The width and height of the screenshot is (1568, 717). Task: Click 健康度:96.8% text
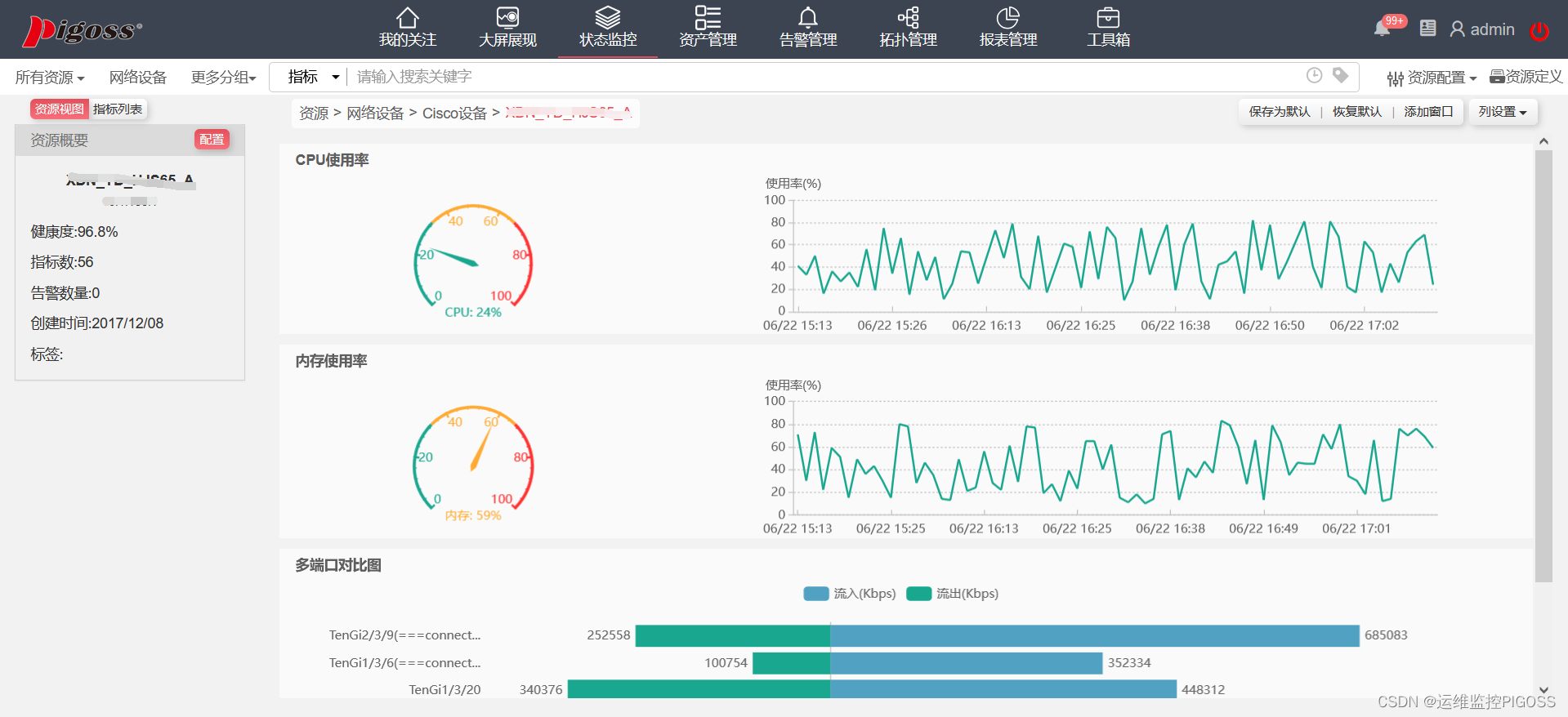74,232
